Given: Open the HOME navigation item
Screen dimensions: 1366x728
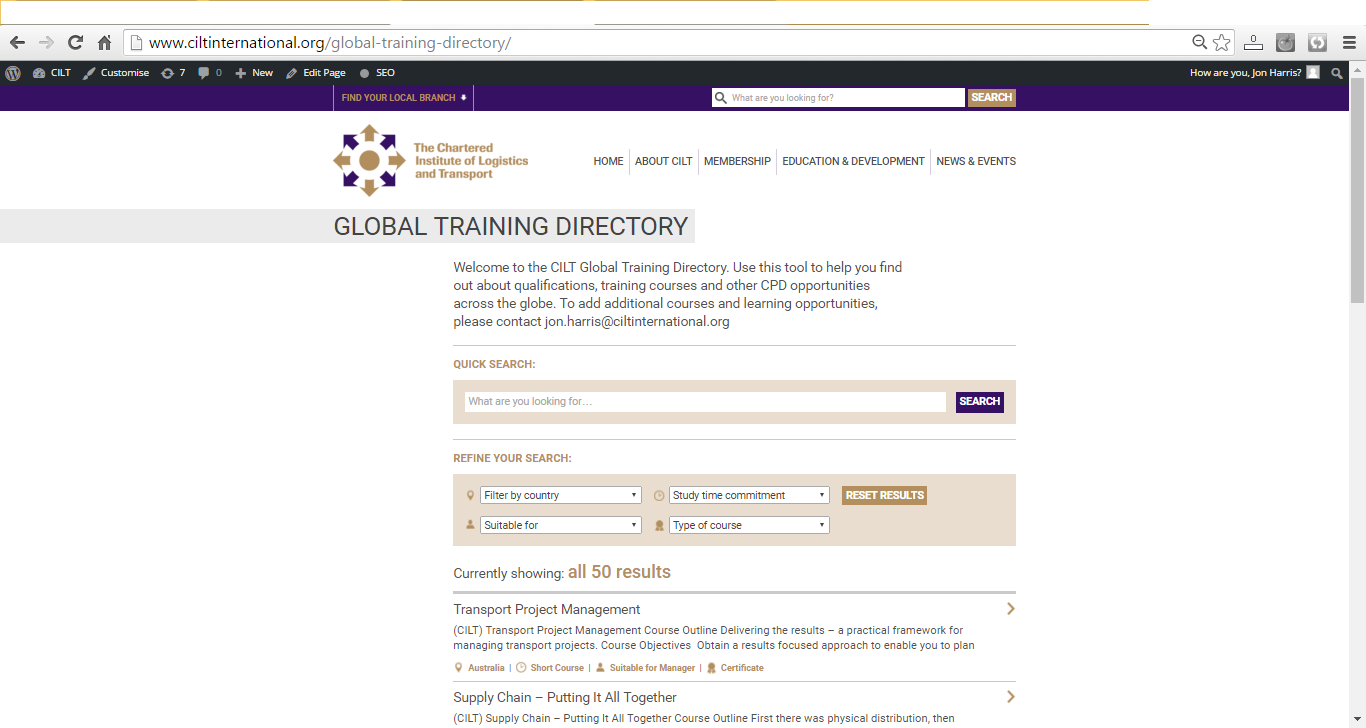Looking at the screenshot, I should (x=608, y=161).
